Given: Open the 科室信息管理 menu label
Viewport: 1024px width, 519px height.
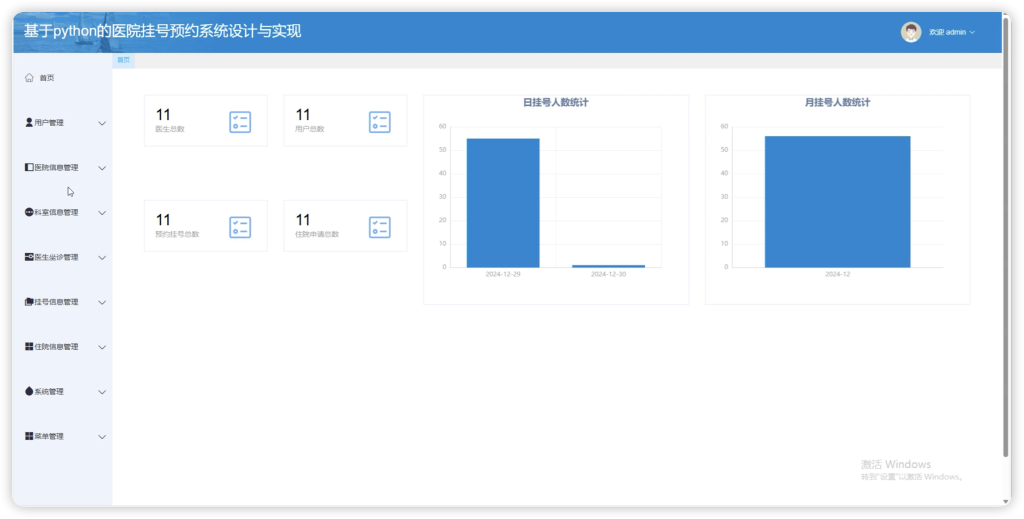Looking at the screenshot, I should [x=56, y=213].
